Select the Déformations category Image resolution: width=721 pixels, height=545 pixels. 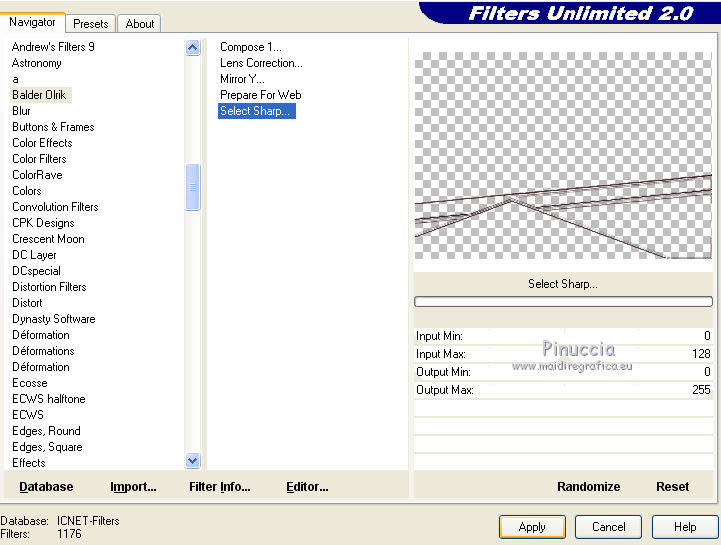[x=43, y=351]
